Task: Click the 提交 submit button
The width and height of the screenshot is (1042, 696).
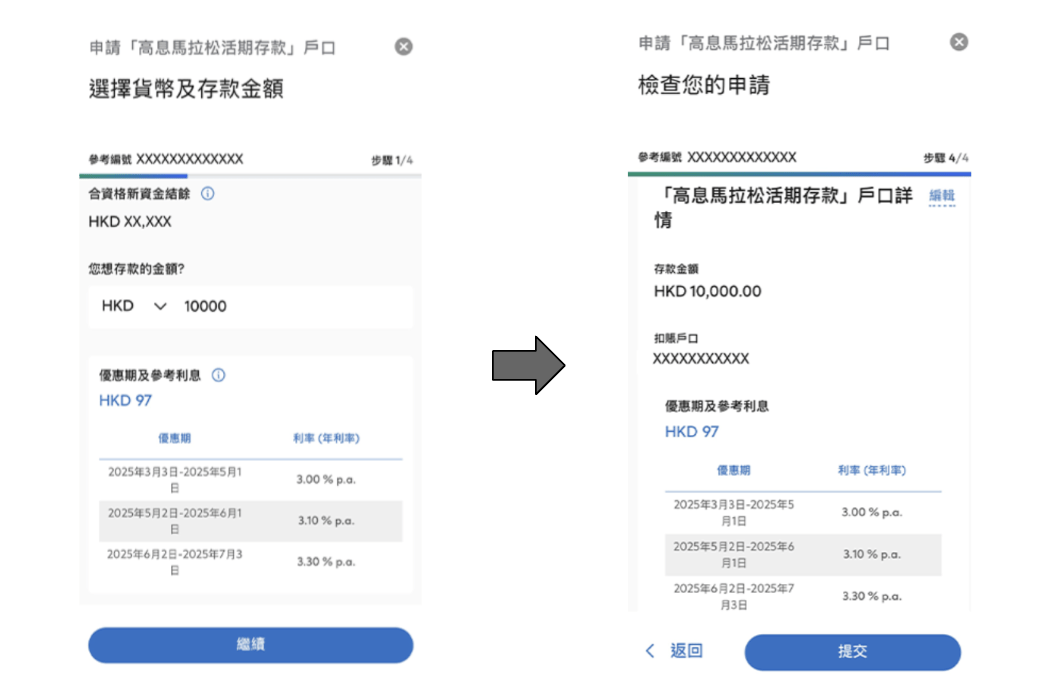Action: coord(852,652)
